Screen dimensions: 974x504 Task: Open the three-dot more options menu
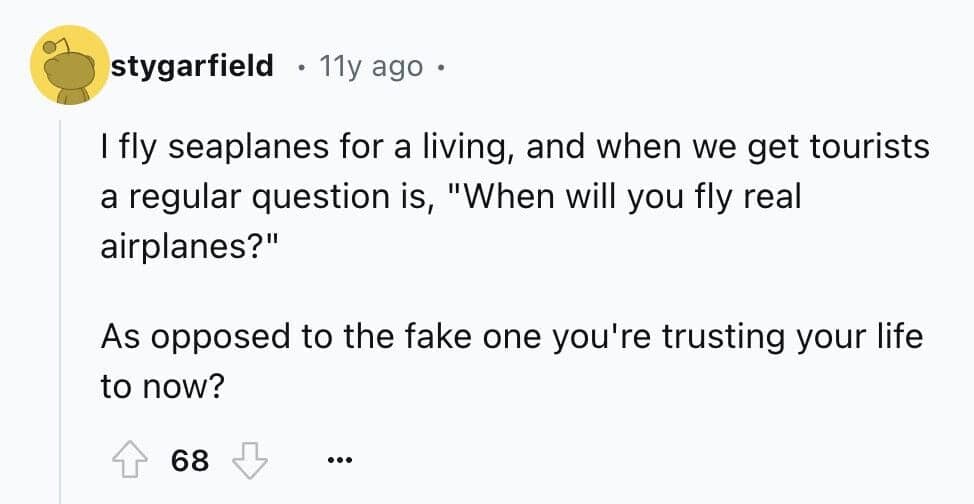(x=338, y=461)
